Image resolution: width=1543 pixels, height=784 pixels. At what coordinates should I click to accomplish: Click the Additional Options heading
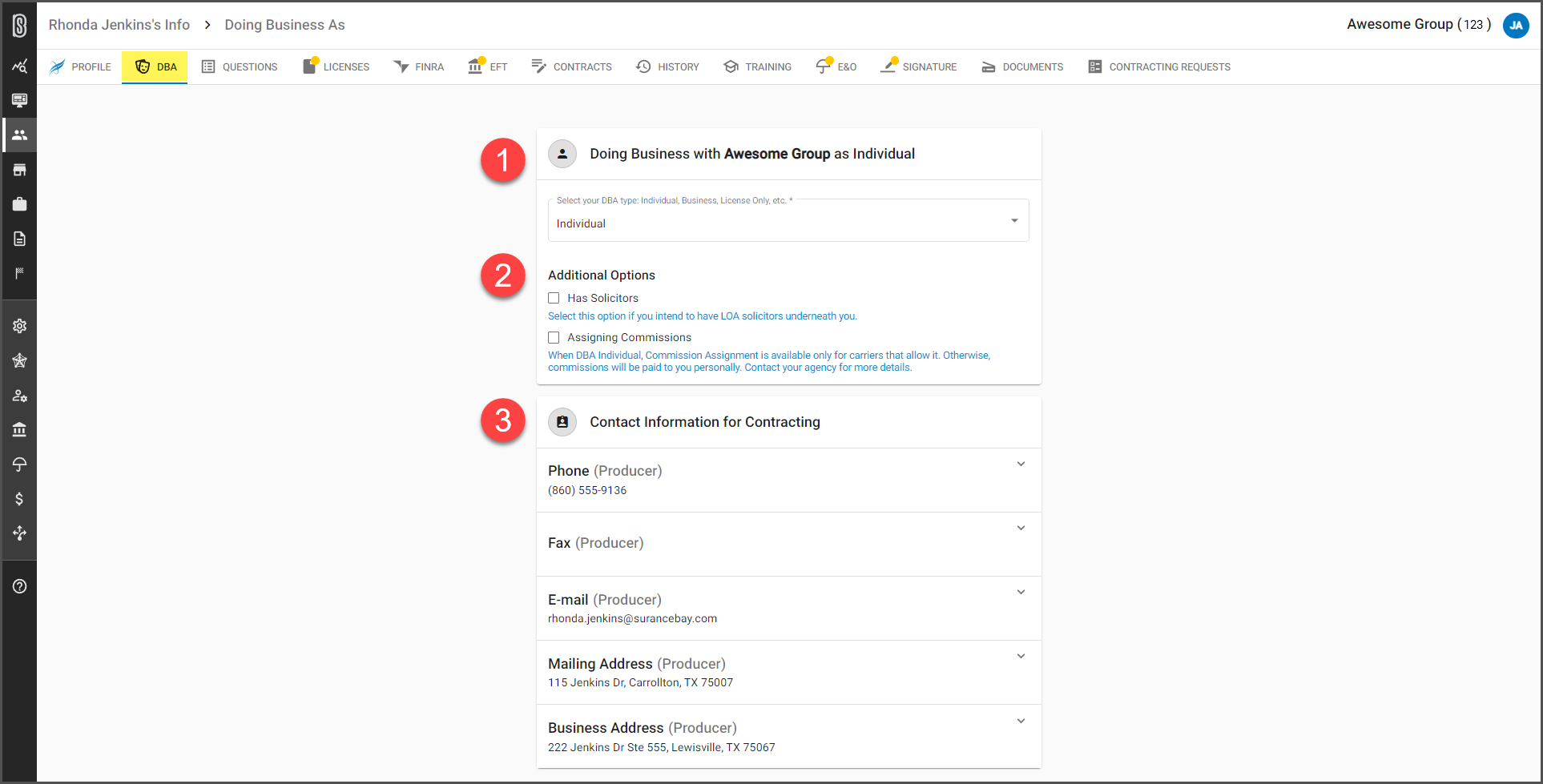click(601, 275)
